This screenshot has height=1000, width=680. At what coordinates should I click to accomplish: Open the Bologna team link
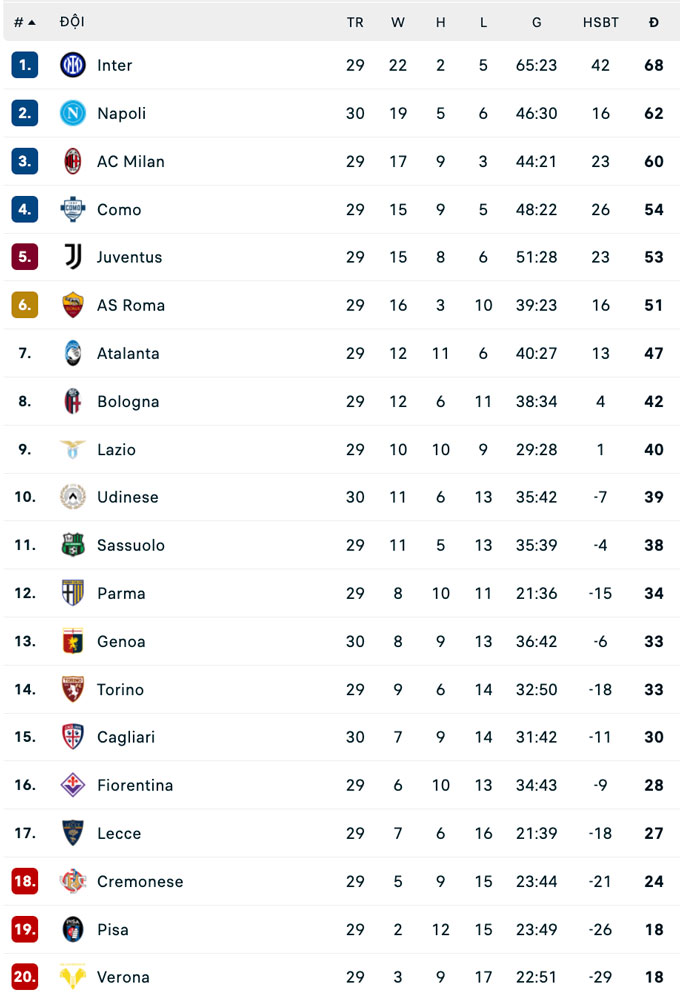tap(128, 401)
